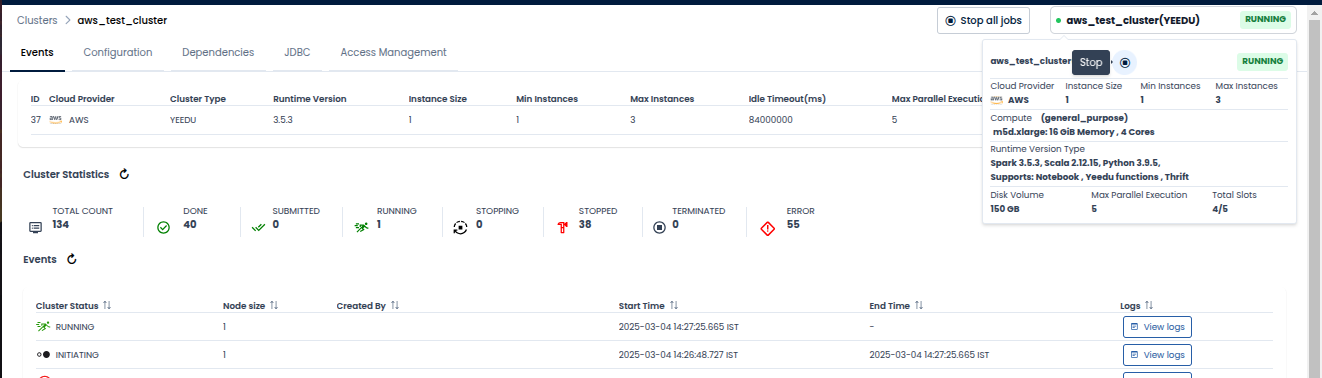Click the stop cluster icon in popup
1322x378 pixels.
1125,62
